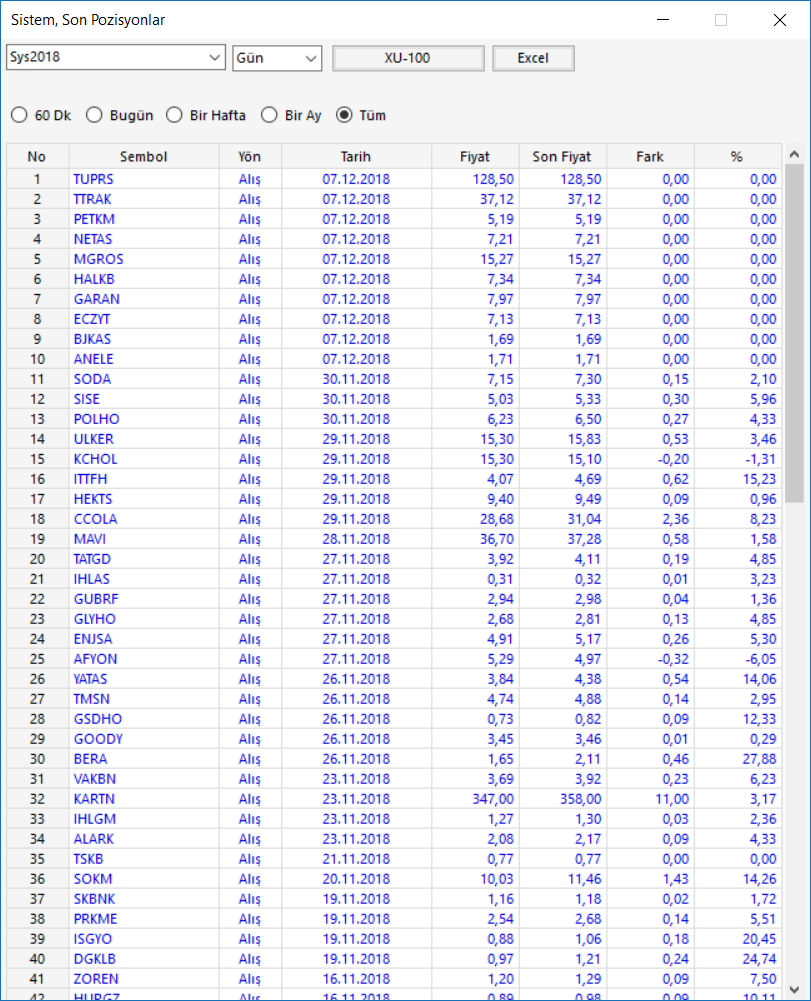Screen dimensions: 811x1001
Task: Click the SOKM symbol
Action: coord(93,879)
